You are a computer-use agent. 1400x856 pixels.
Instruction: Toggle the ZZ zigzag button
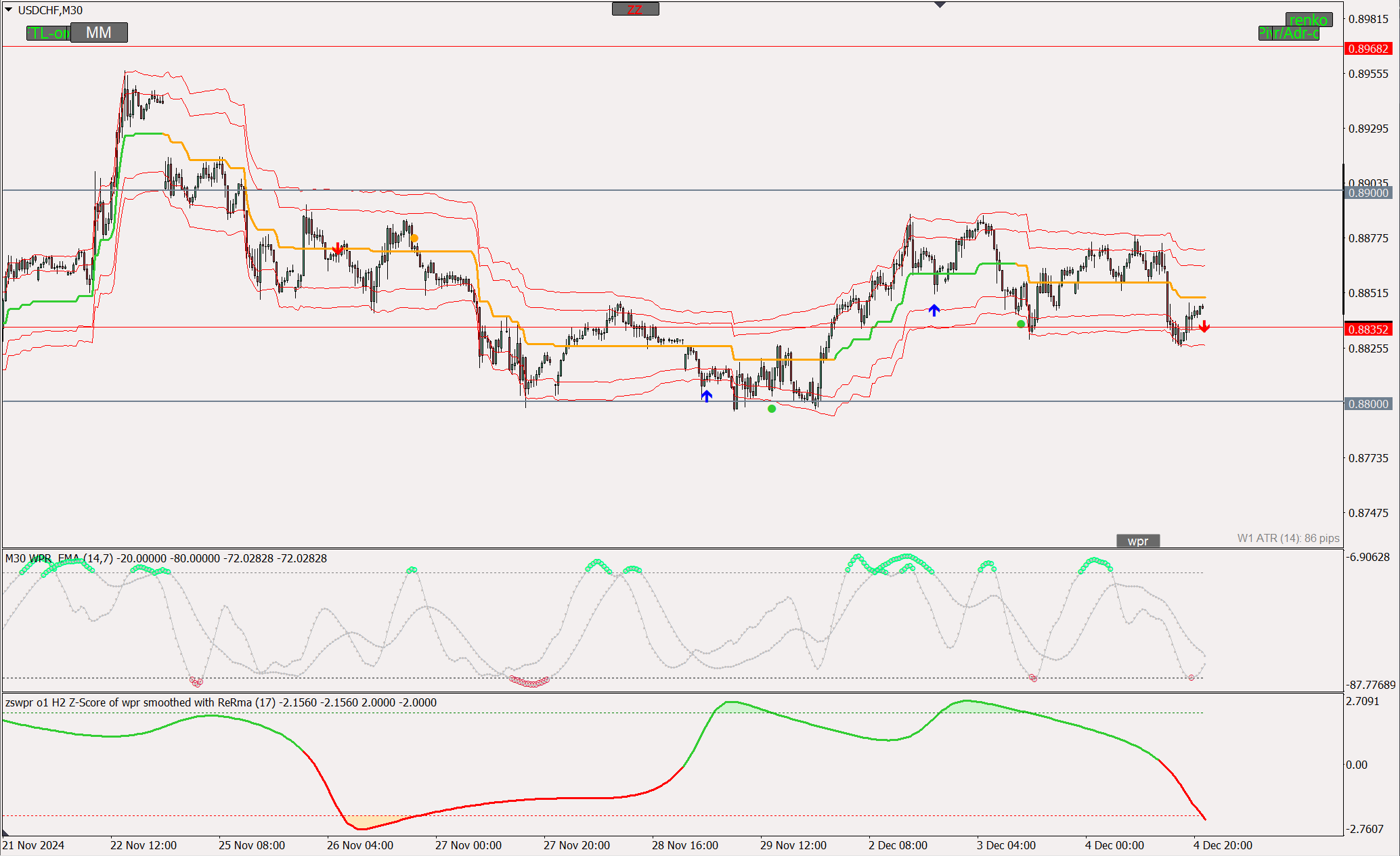point(635,9)
